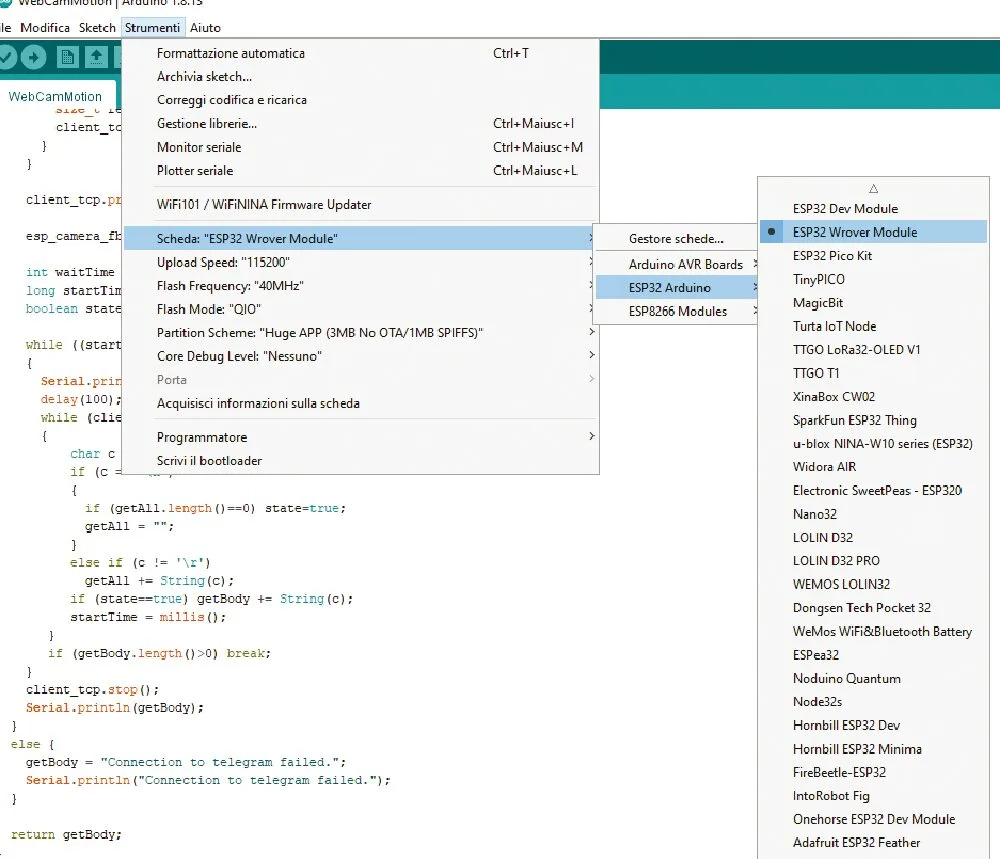
Task: Select Onehorse ESP32 Dev Module board
Action: pos(873,819)
